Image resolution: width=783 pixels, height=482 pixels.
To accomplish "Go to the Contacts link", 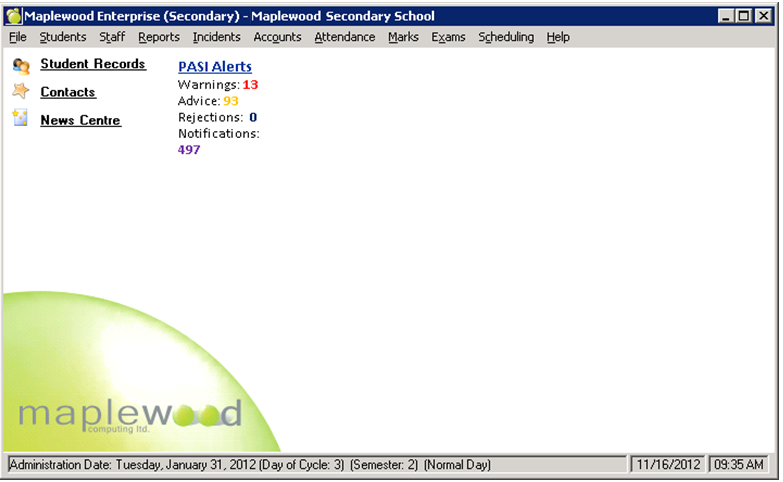I will coord(68,92).
